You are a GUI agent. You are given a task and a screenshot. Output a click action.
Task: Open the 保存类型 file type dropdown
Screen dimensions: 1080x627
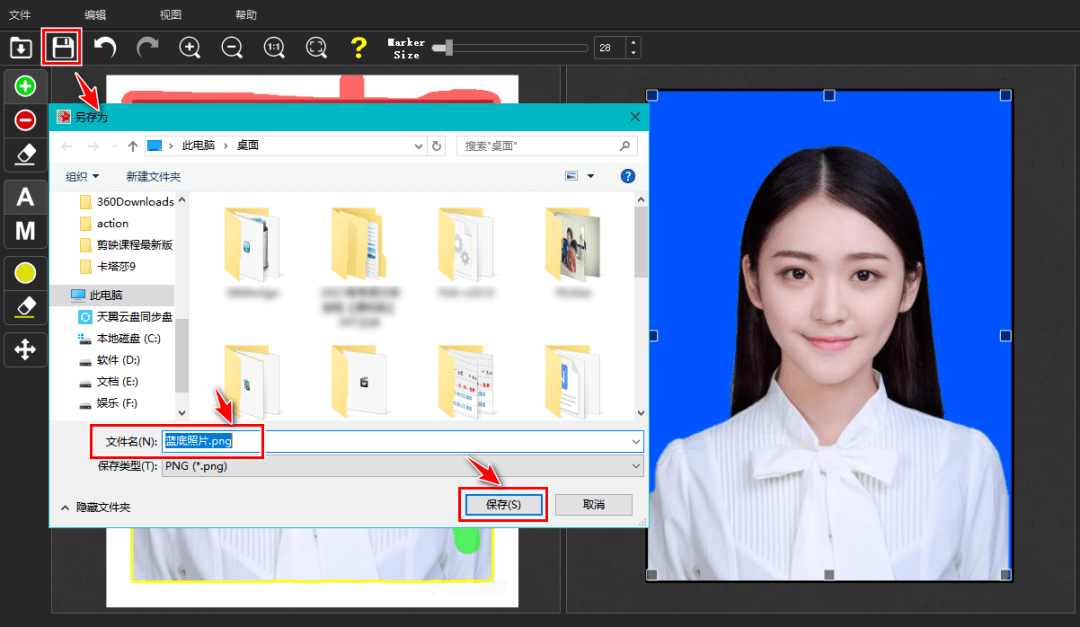click(x=402, y=466)
